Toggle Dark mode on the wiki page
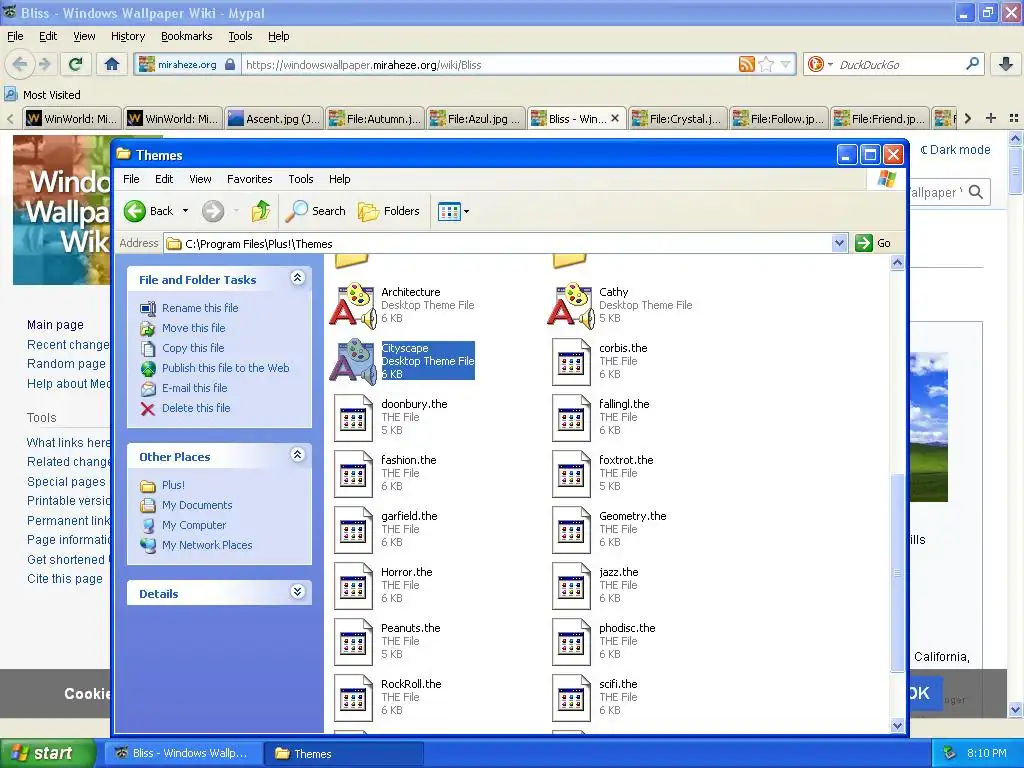 955,150
